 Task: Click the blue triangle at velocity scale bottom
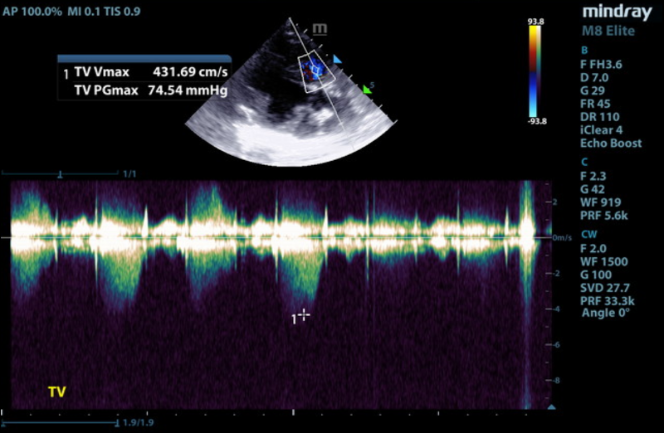pos(550,409)
